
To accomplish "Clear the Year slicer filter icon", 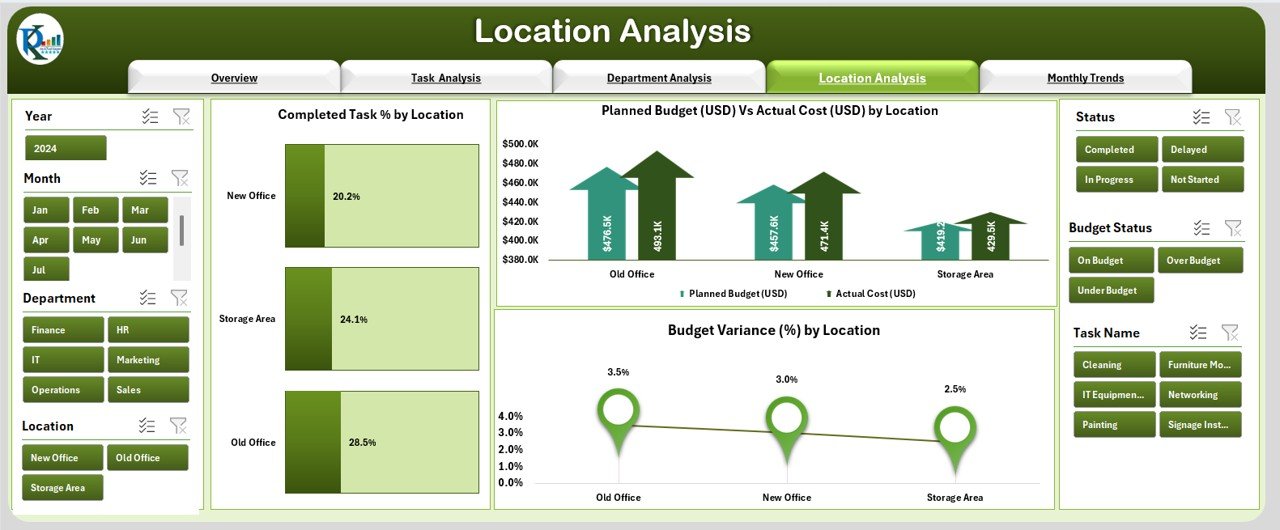I will [181, 117].
